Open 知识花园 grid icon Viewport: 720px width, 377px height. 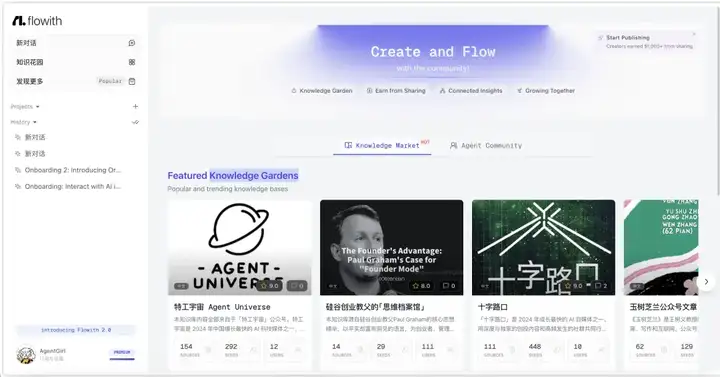[x=132, y=62]
